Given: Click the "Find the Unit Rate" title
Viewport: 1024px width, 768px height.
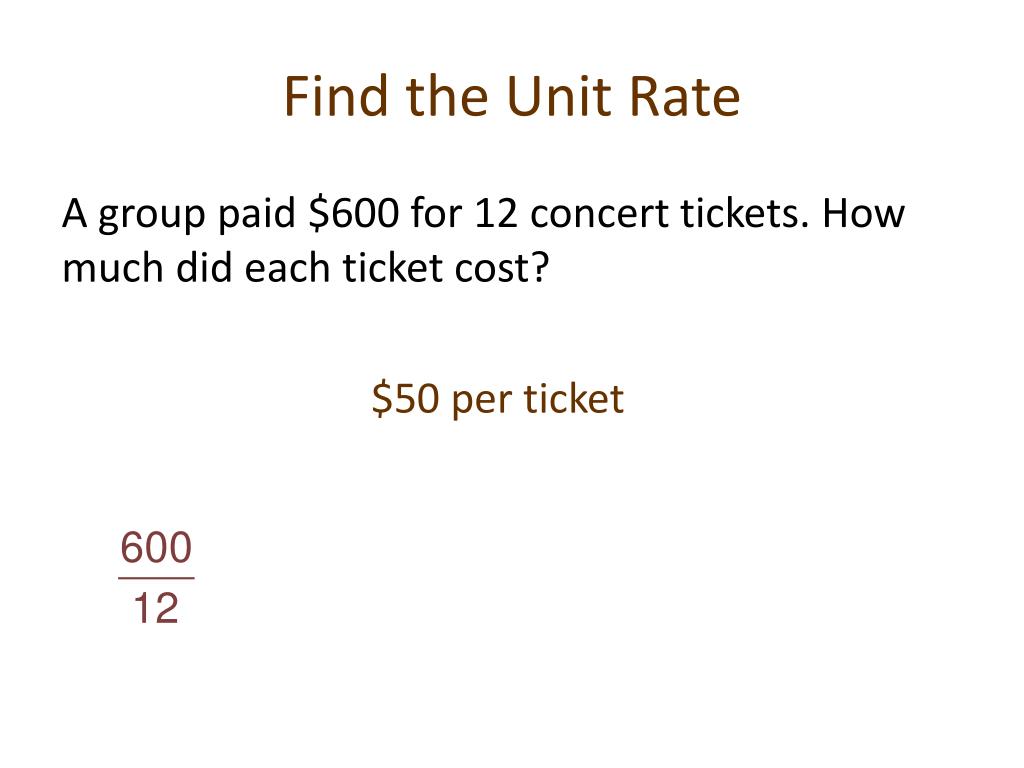Looking at the screenshot, I should [512, 97].
